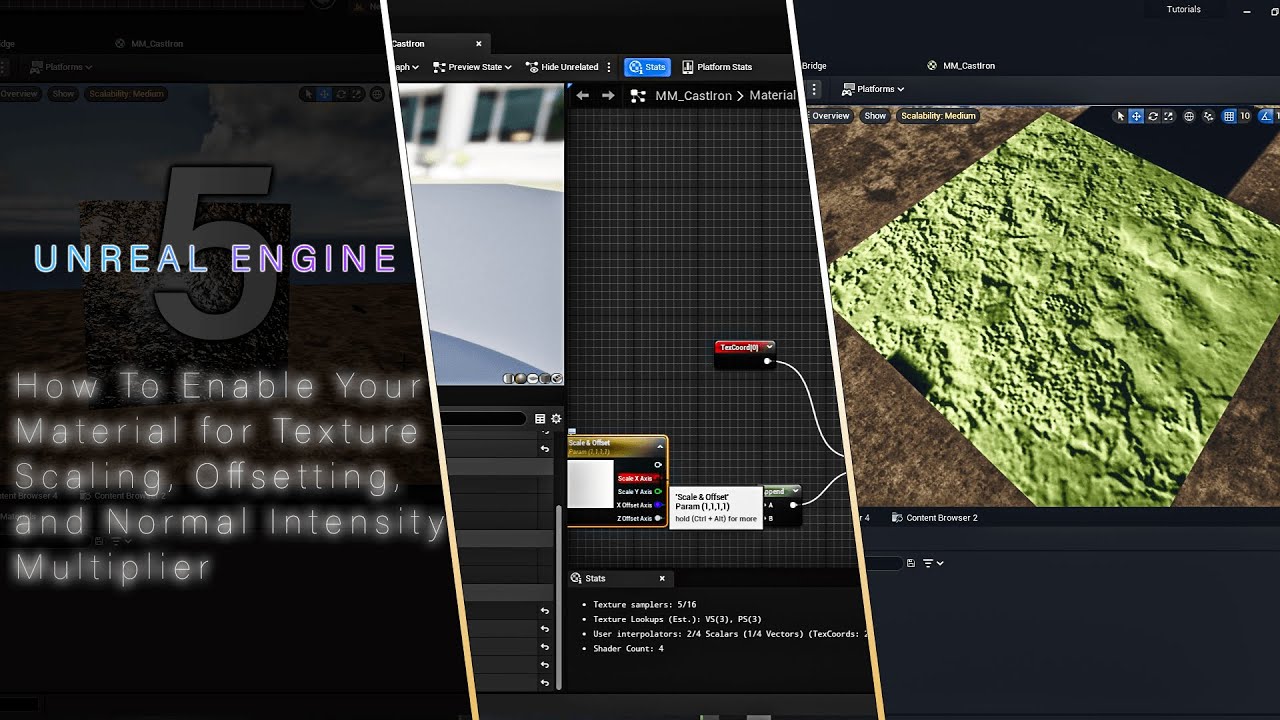
Task: Select MM_CastIron tab in the dimmed window
Action: 149,44
